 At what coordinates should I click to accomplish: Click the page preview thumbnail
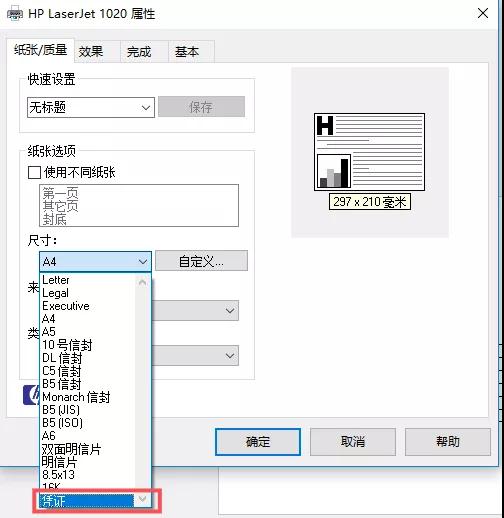369,152
